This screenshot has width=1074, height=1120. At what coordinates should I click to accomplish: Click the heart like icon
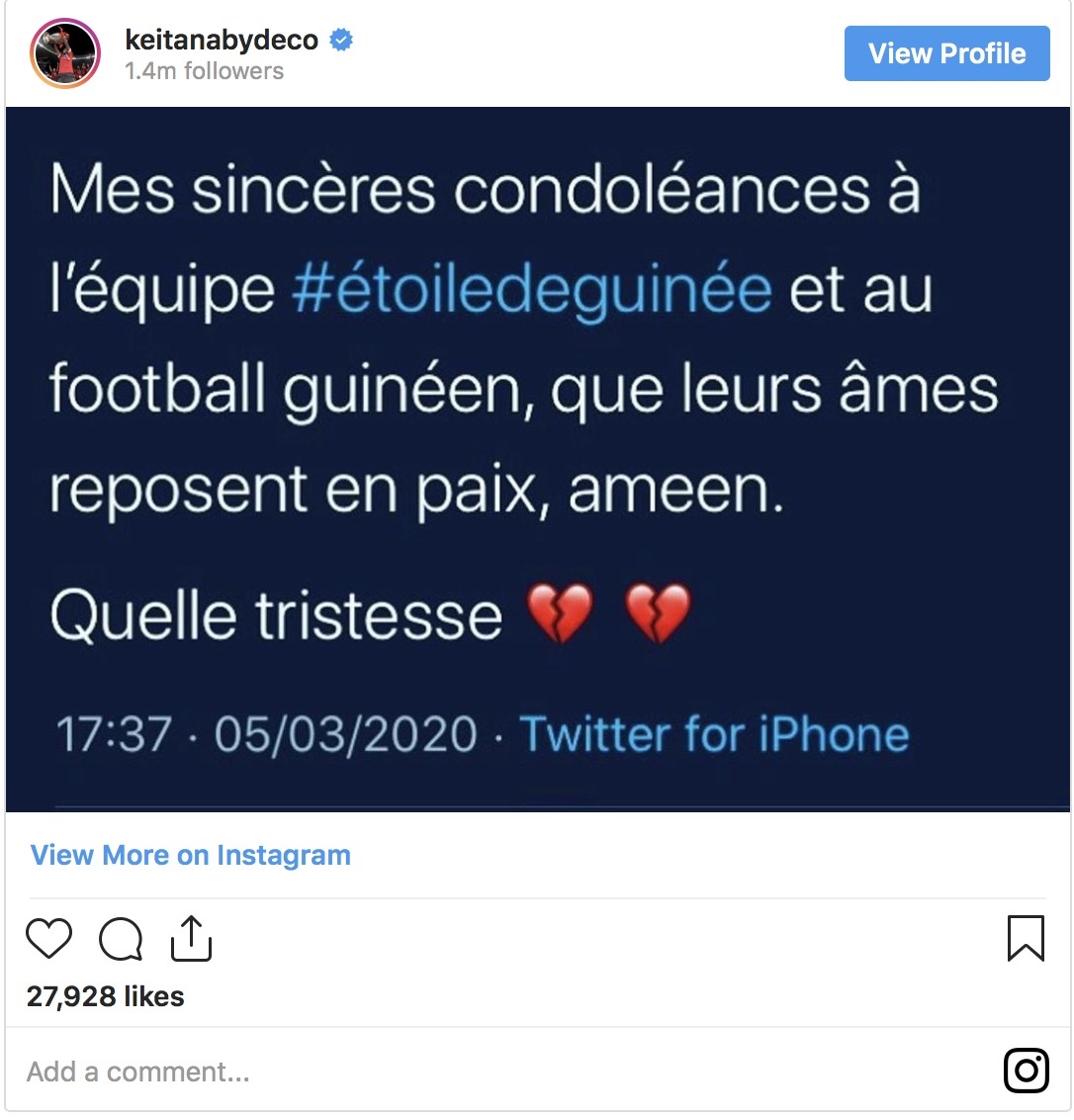pos(49,938)
